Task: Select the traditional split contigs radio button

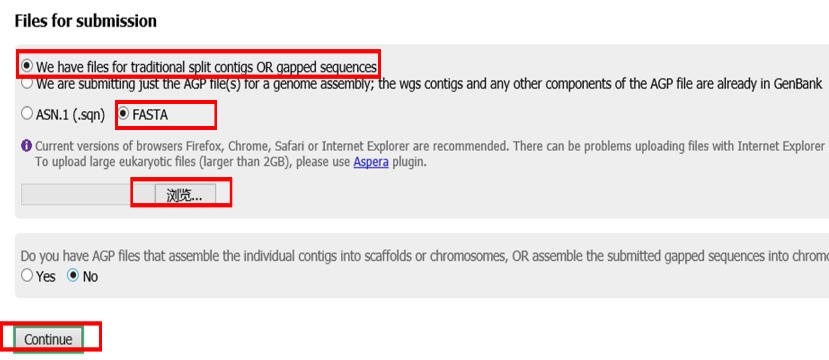Action: (26, 66)
